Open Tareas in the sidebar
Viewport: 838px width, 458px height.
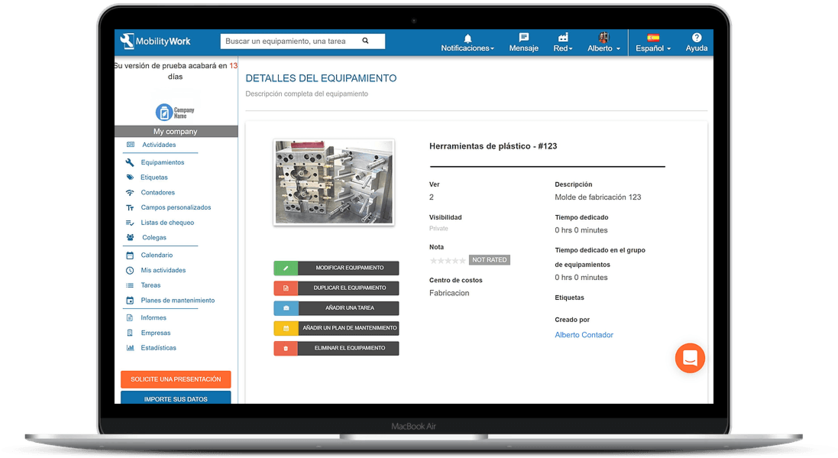pos(150,285)
